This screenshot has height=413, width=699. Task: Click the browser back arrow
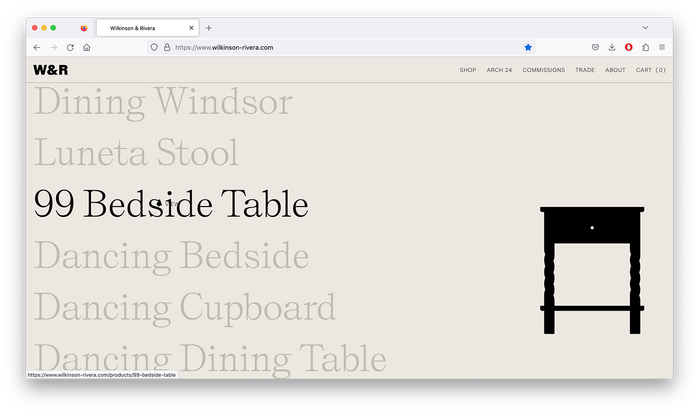[37, 47]
